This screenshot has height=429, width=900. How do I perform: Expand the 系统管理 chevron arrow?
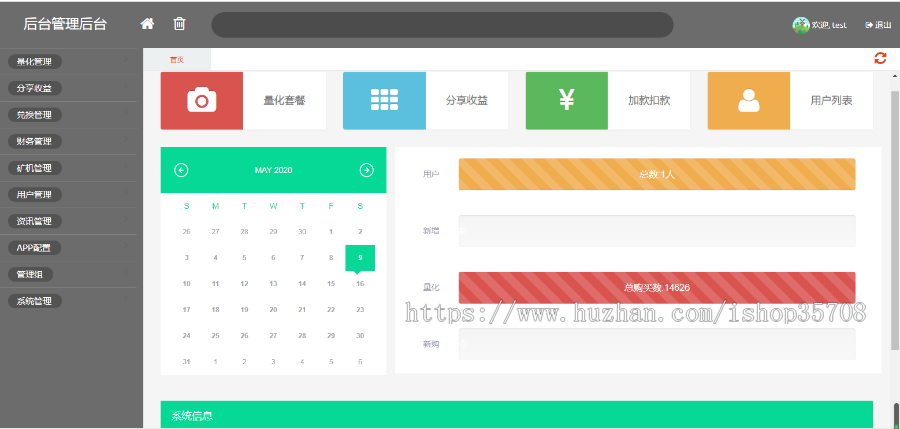(126, 299)
